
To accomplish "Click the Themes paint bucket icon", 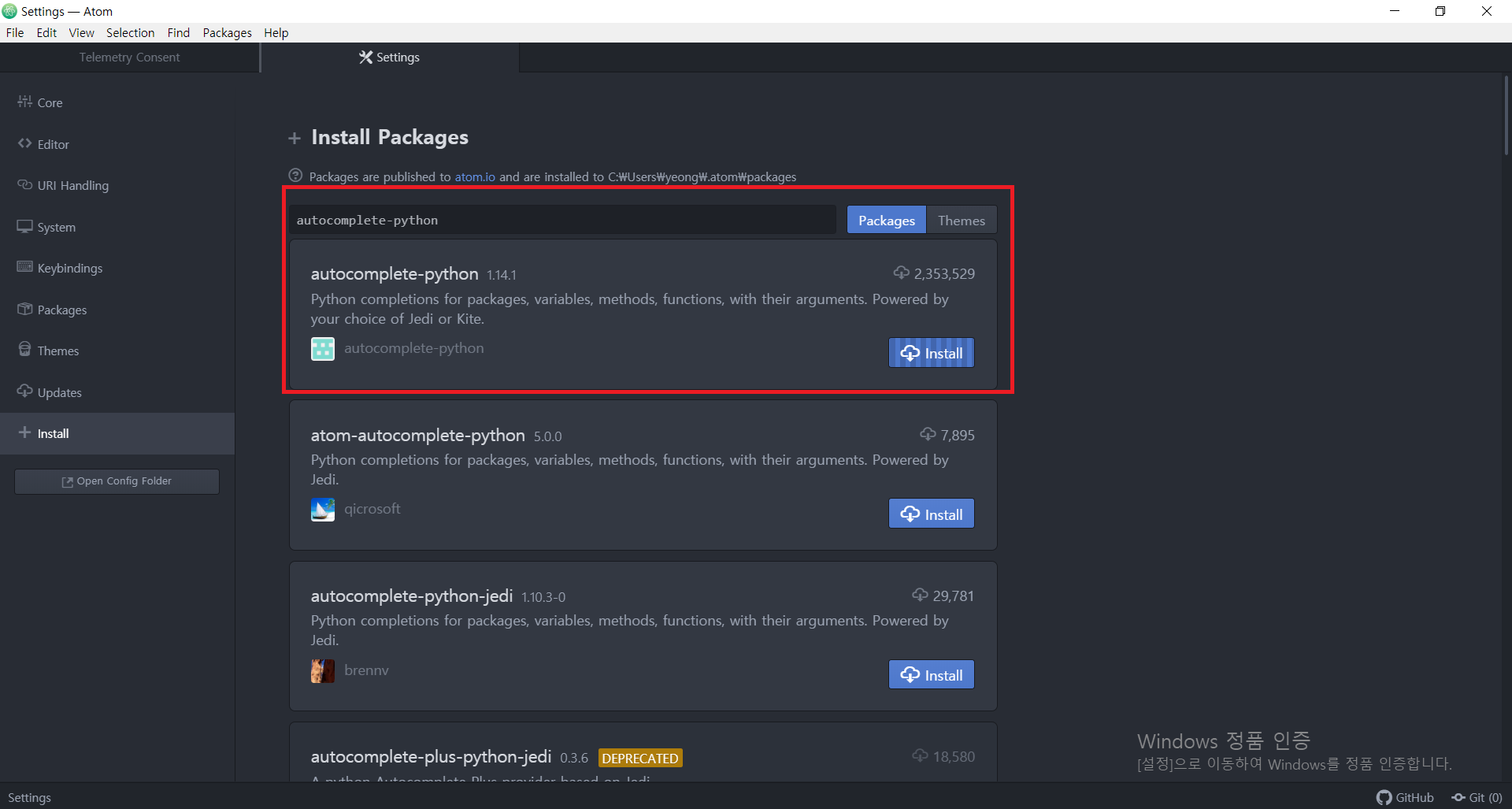I will [x=24, y=350].
